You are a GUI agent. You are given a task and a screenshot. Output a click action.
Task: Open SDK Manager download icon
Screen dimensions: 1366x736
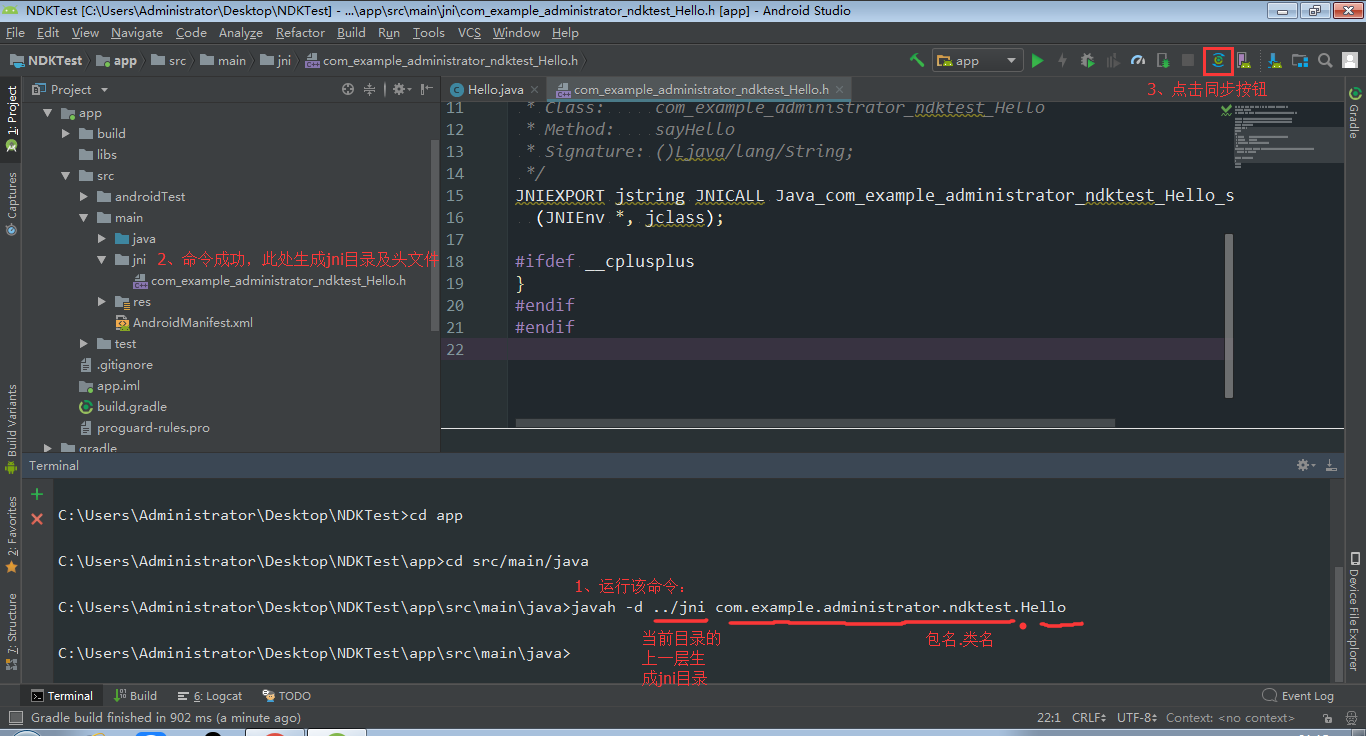[x=1274, y=60]
